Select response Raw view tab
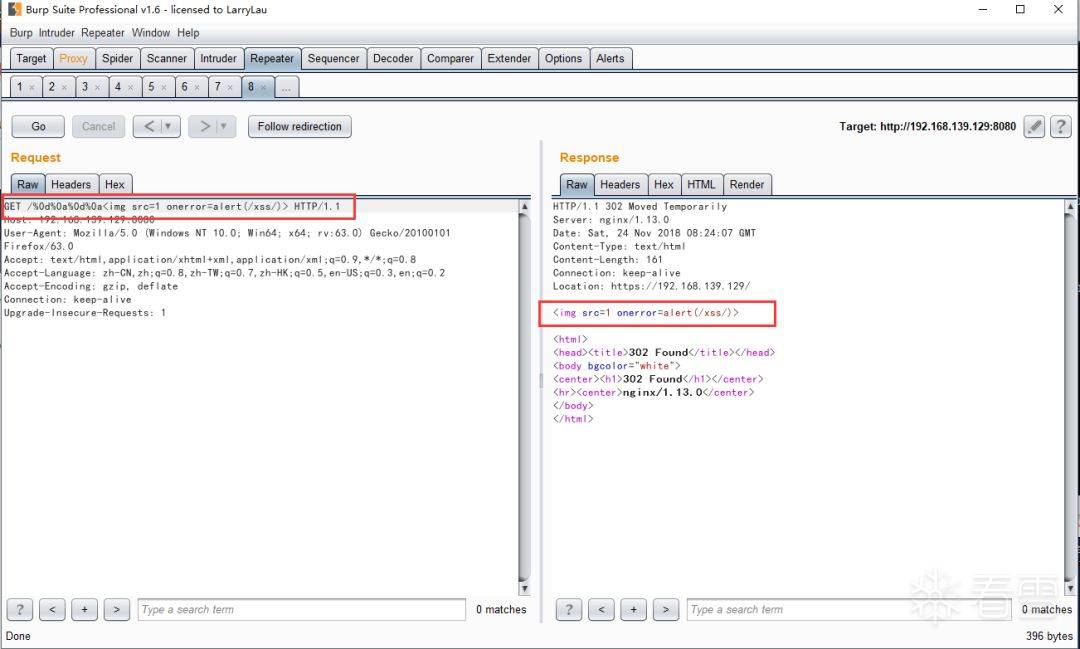The height and width of the screenshot is (649, 1080). point(577,185)
